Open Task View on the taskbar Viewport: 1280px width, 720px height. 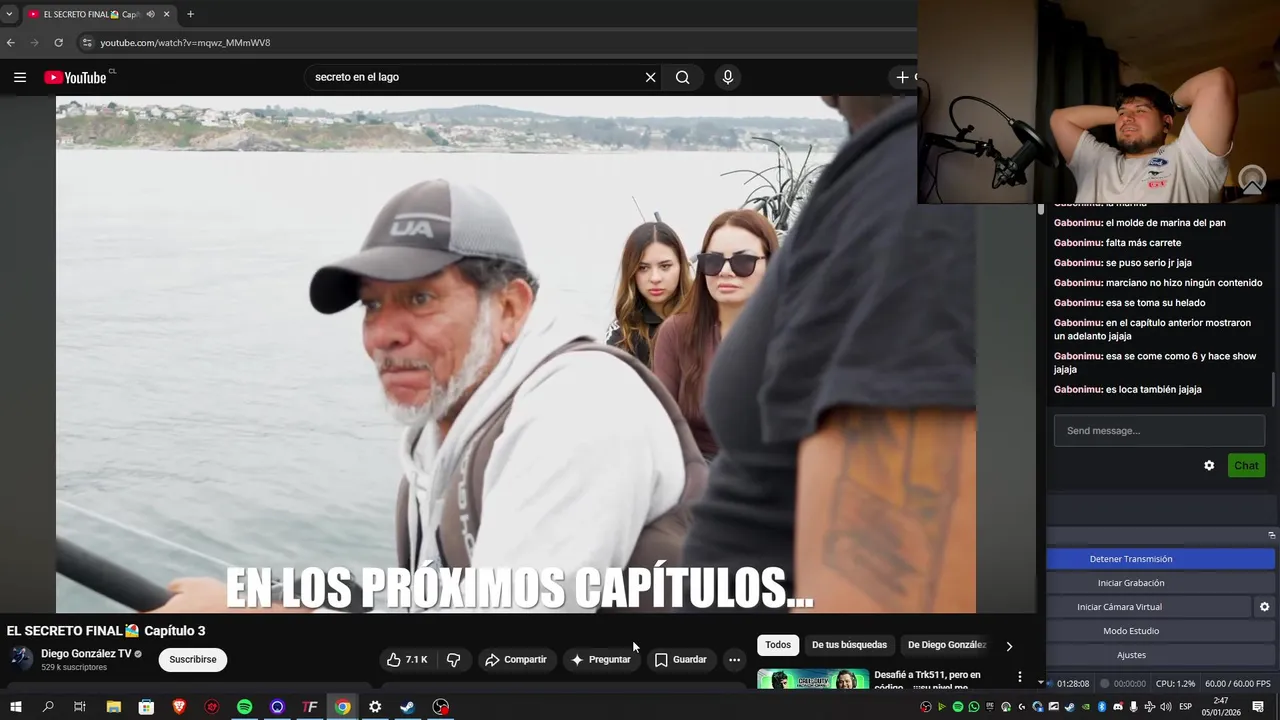pyautogui.click(x=80, y=707)
